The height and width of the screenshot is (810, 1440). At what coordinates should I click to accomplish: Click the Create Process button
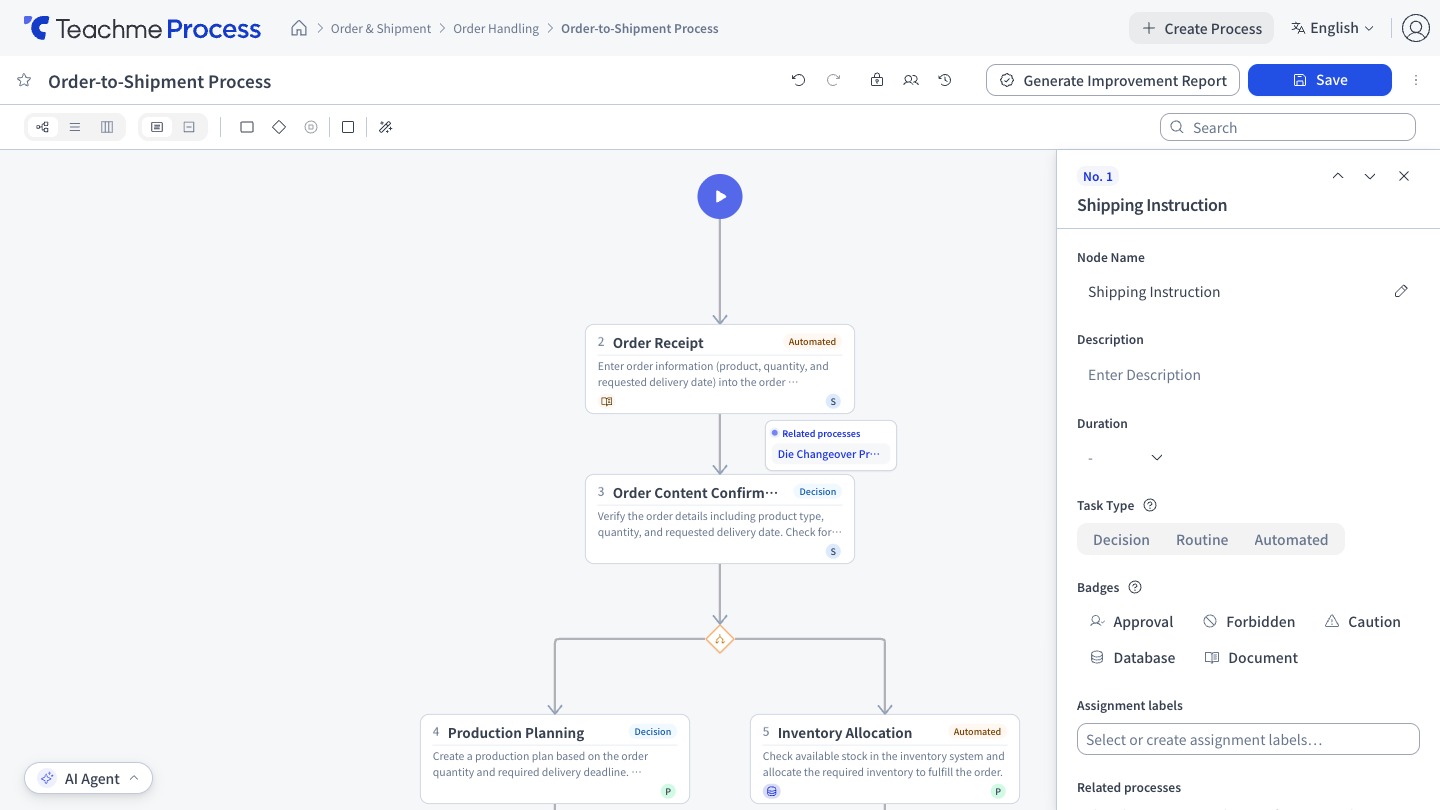click(x=1202, y=28)
